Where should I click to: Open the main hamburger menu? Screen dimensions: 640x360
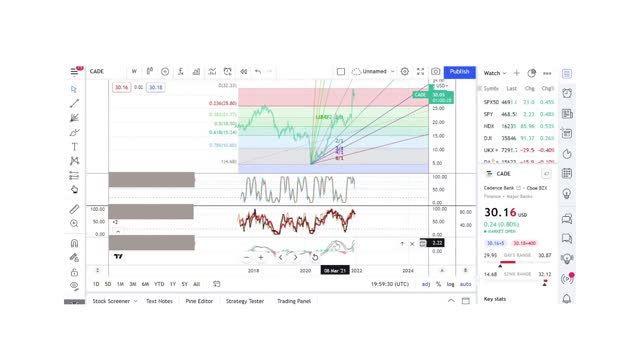74,72
